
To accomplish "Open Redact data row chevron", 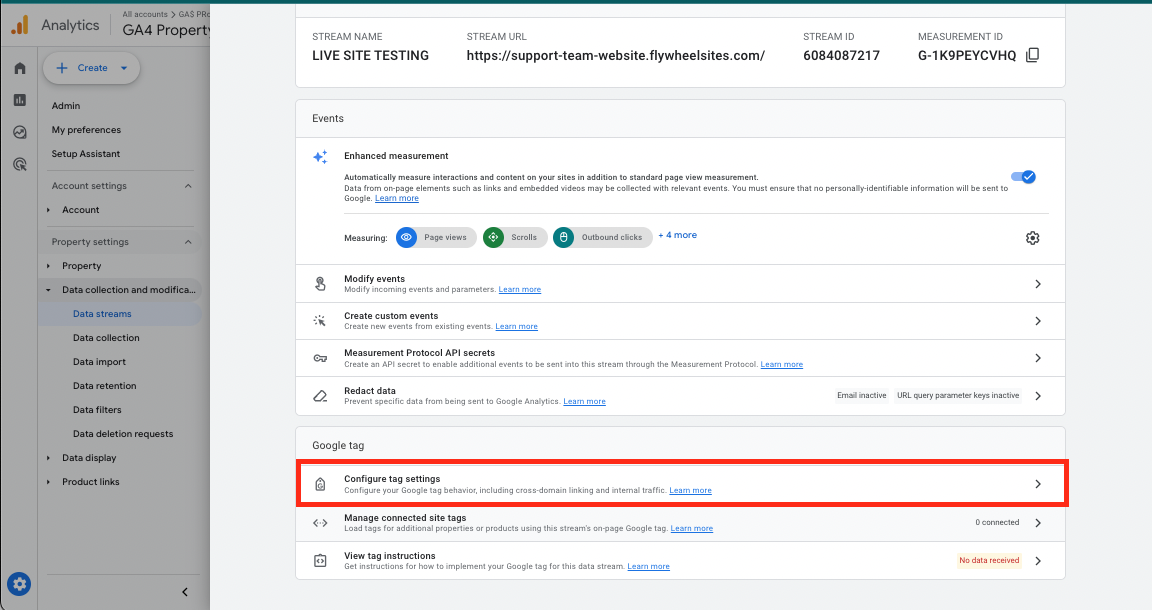I will pyautogui.click(x=1038, y=396).
